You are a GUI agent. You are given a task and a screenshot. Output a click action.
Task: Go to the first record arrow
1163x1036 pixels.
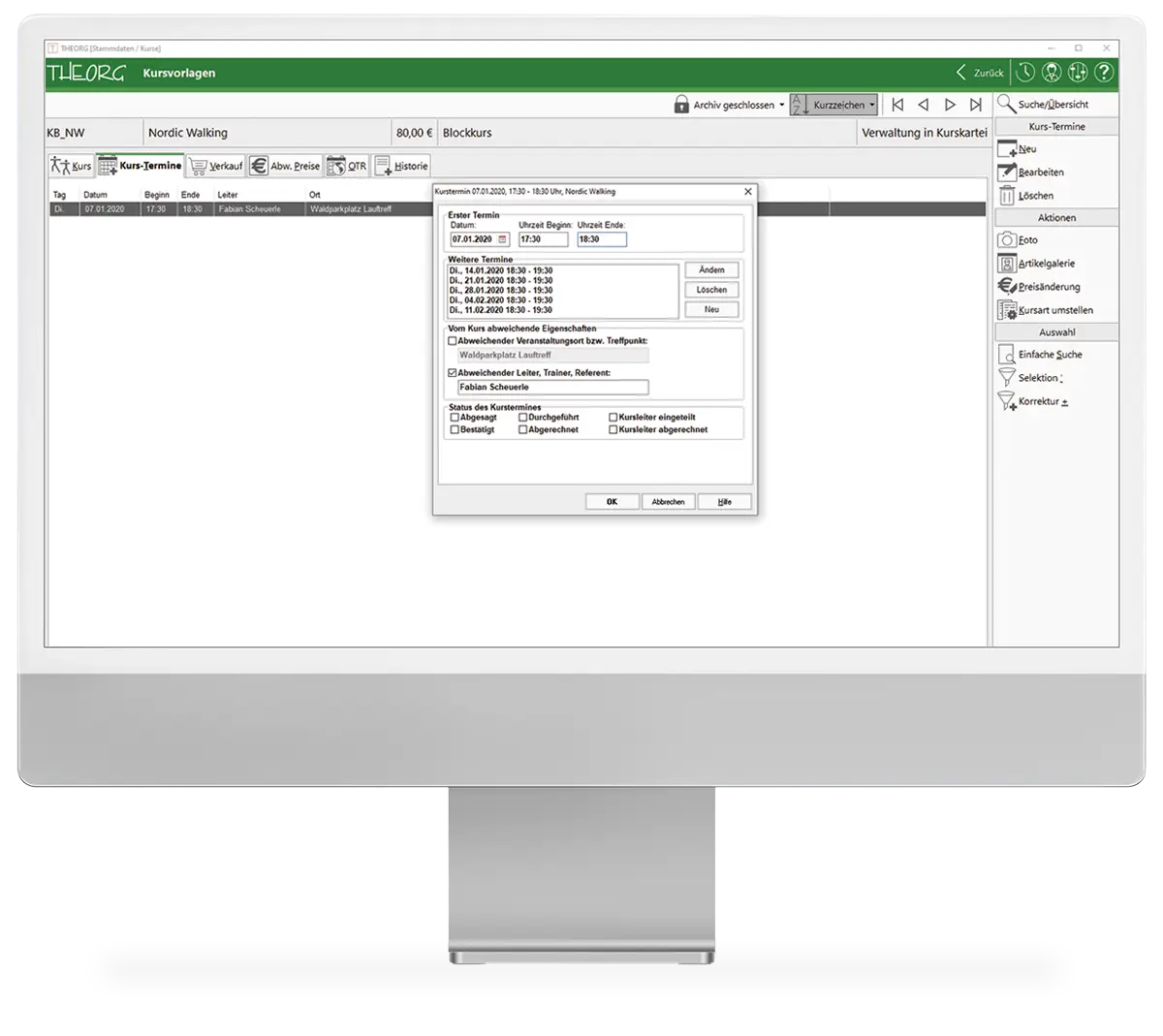click(897, 105)
